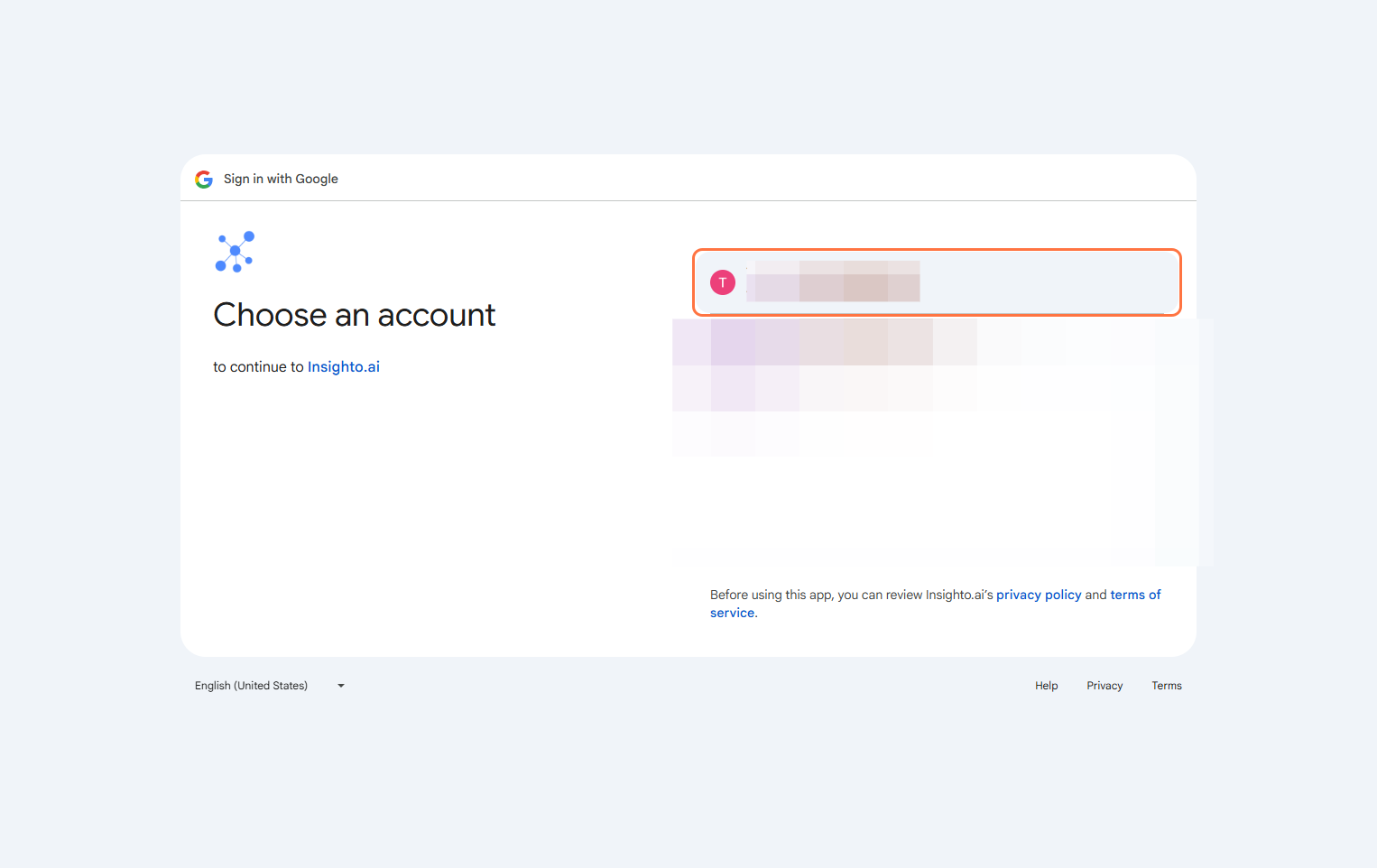Click the pink T avatar icon
The width and height of the screenshot is (1377, 868).
click(723, 282)
